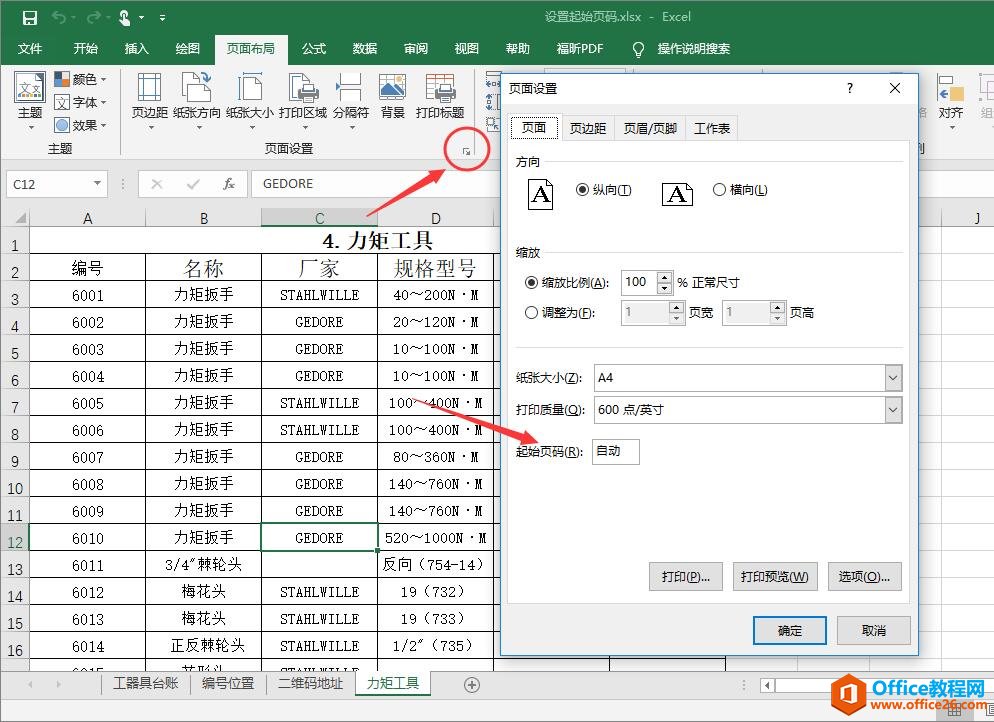Click the portrait page orientation icon
Viewport: 994px width, 722px height.
(540, 194)
